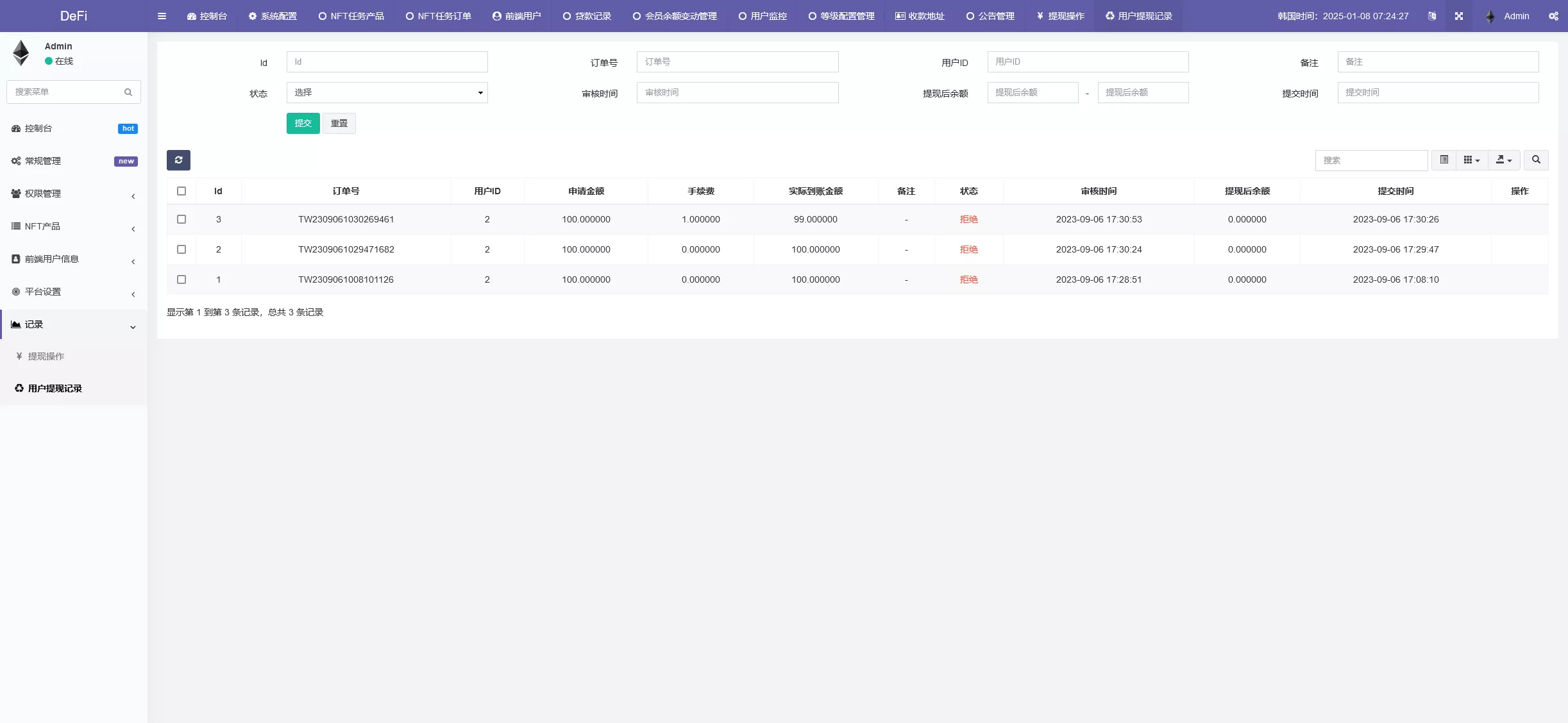Click the 订单号 input field

point(736,62)
